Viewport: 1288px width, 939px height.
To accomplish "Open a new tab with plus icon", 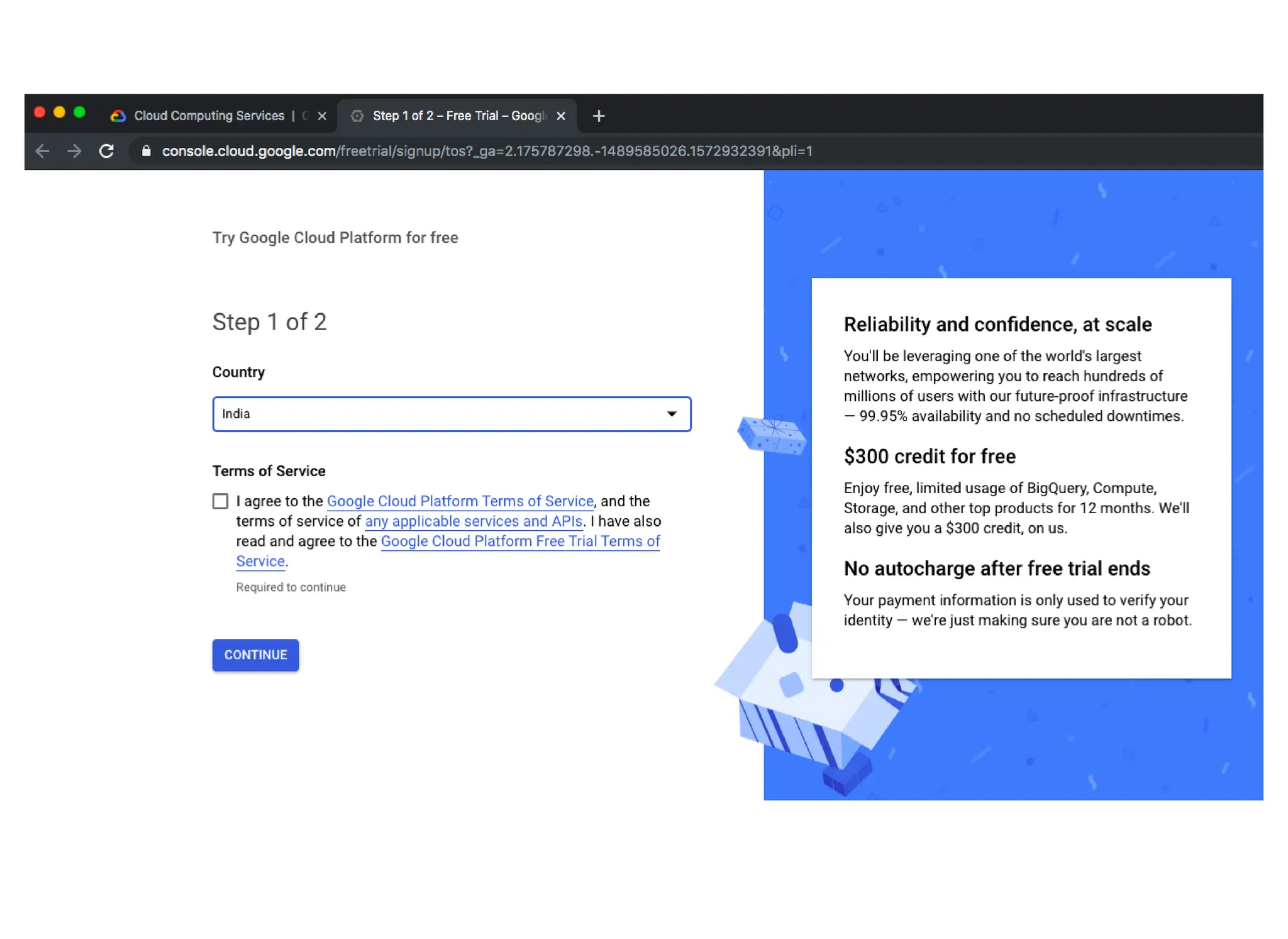I will click(598, 116).
